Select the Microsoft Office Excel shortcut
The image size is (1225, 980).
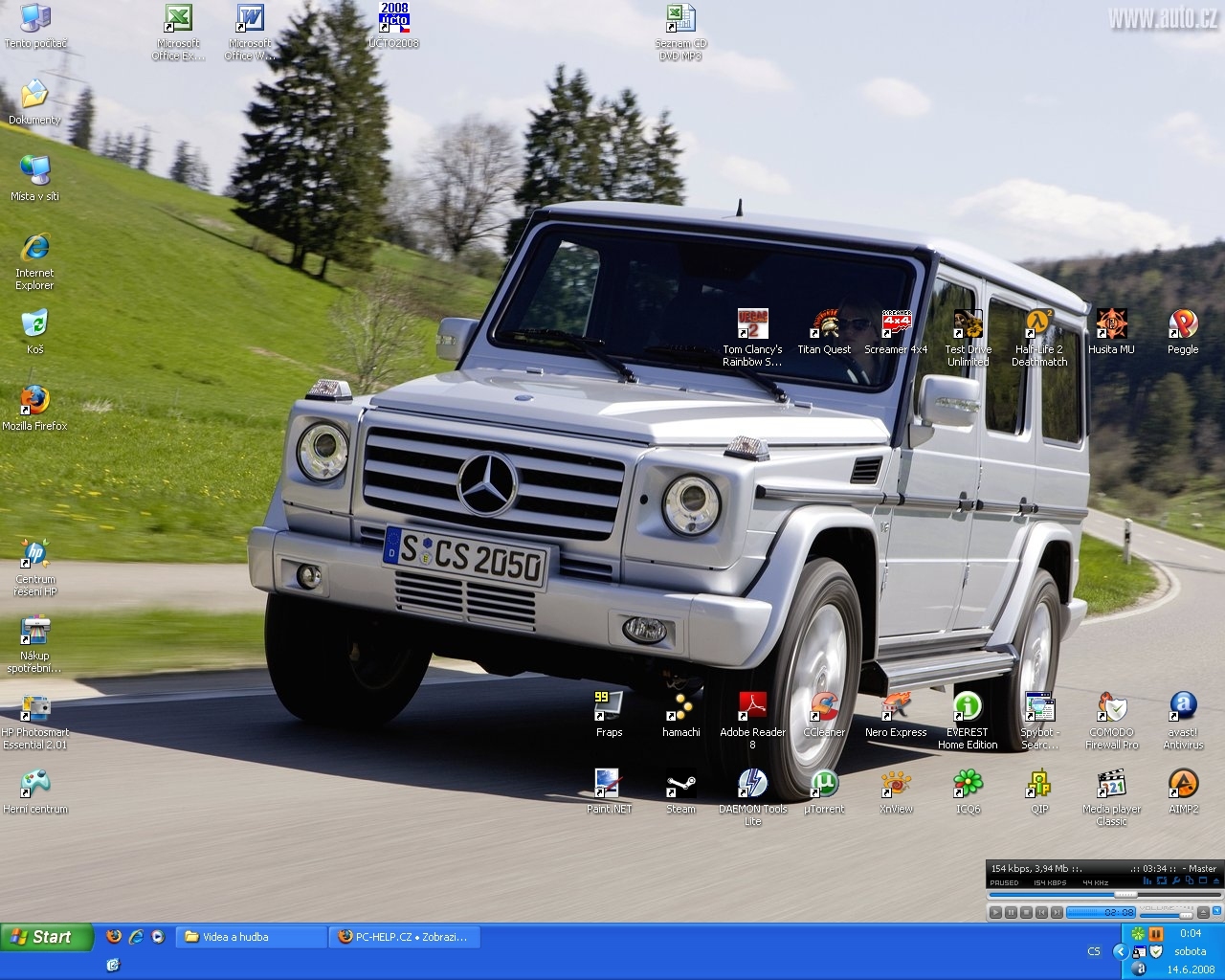click(178, 33)
